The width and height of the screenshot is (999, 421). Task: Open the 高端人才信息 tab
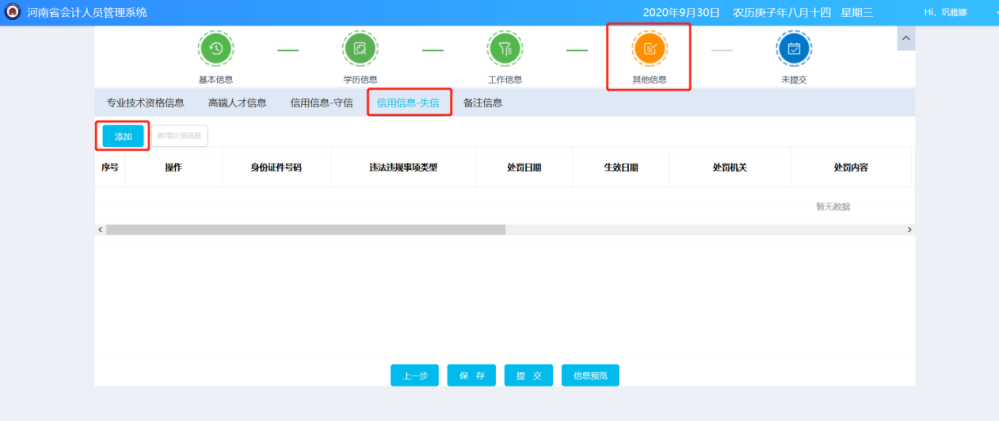[237, 102]
